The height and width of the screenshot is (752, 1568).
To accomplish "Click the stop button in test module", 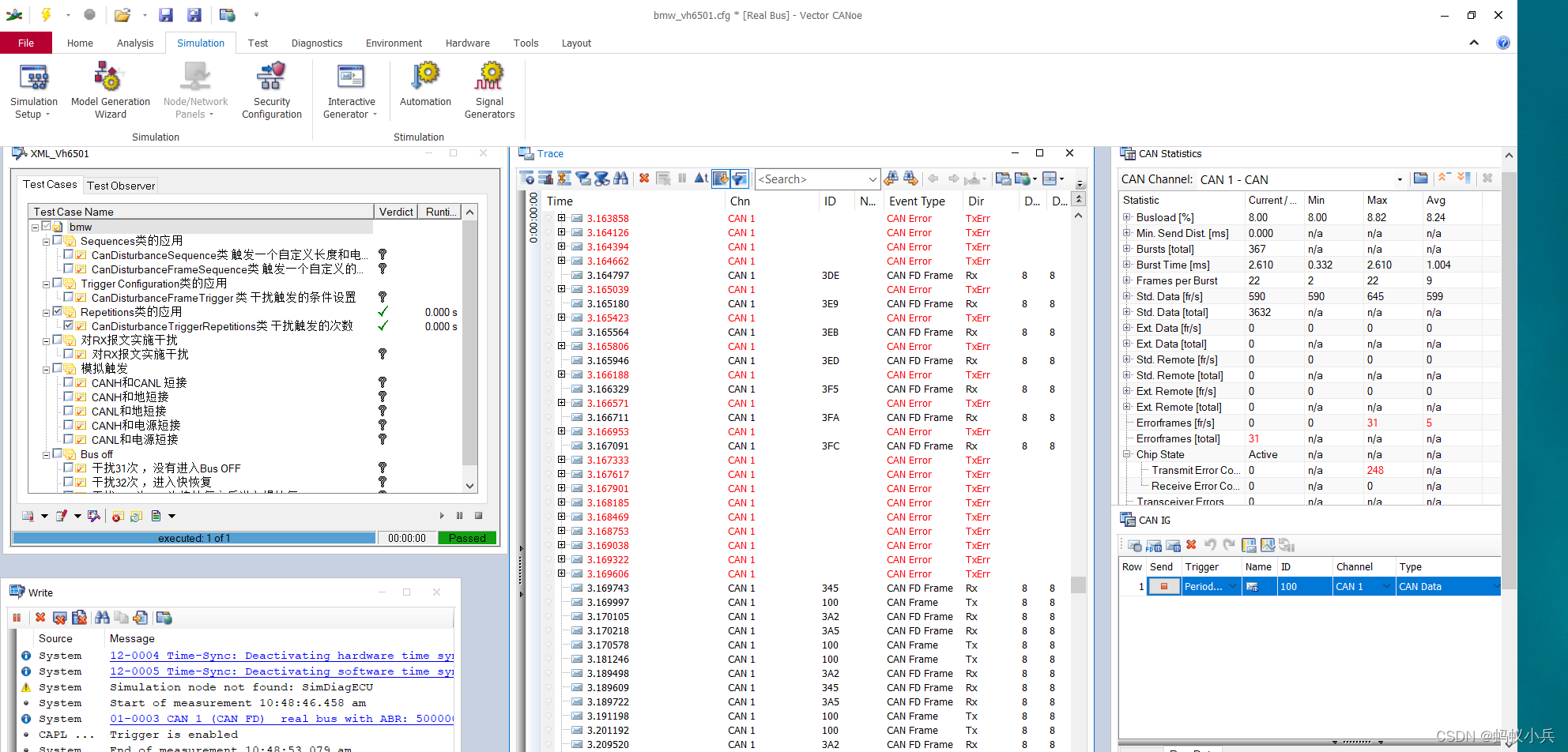I will click(478, 516).
